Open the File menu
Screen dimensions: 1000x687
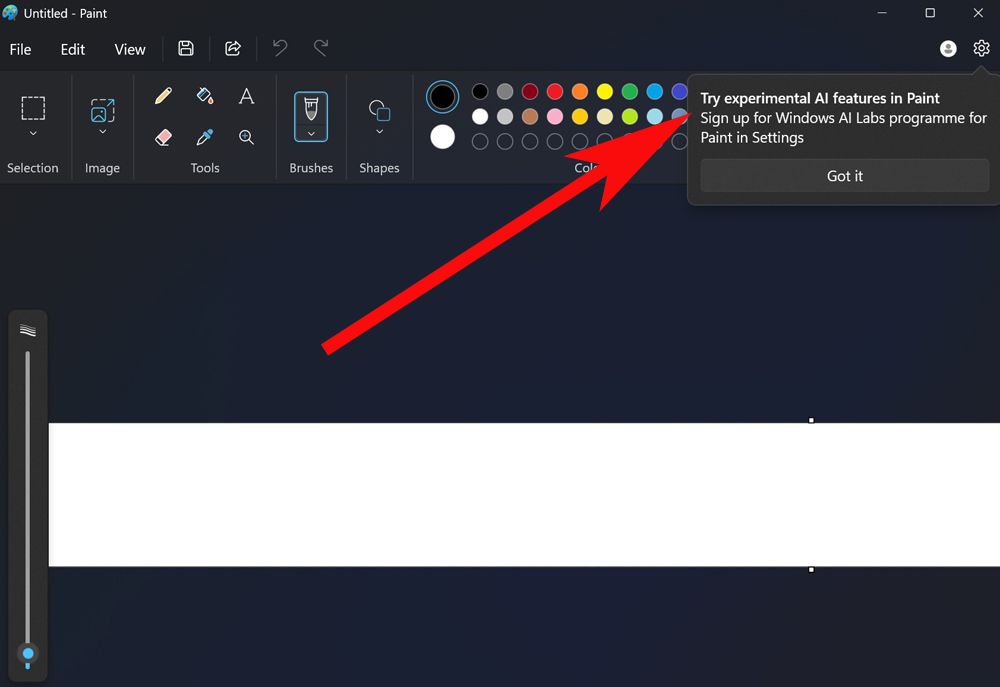pyautogui.click(x=20, y=49)
